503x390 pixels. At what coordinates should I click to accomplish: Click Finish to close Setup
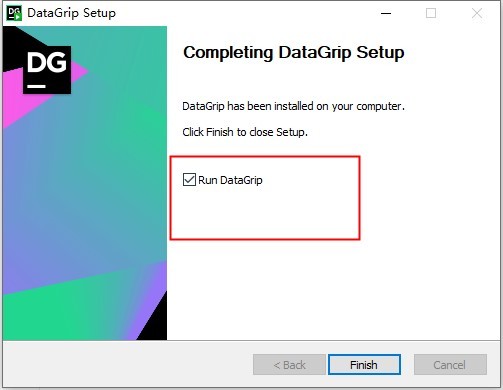(364, 365)
